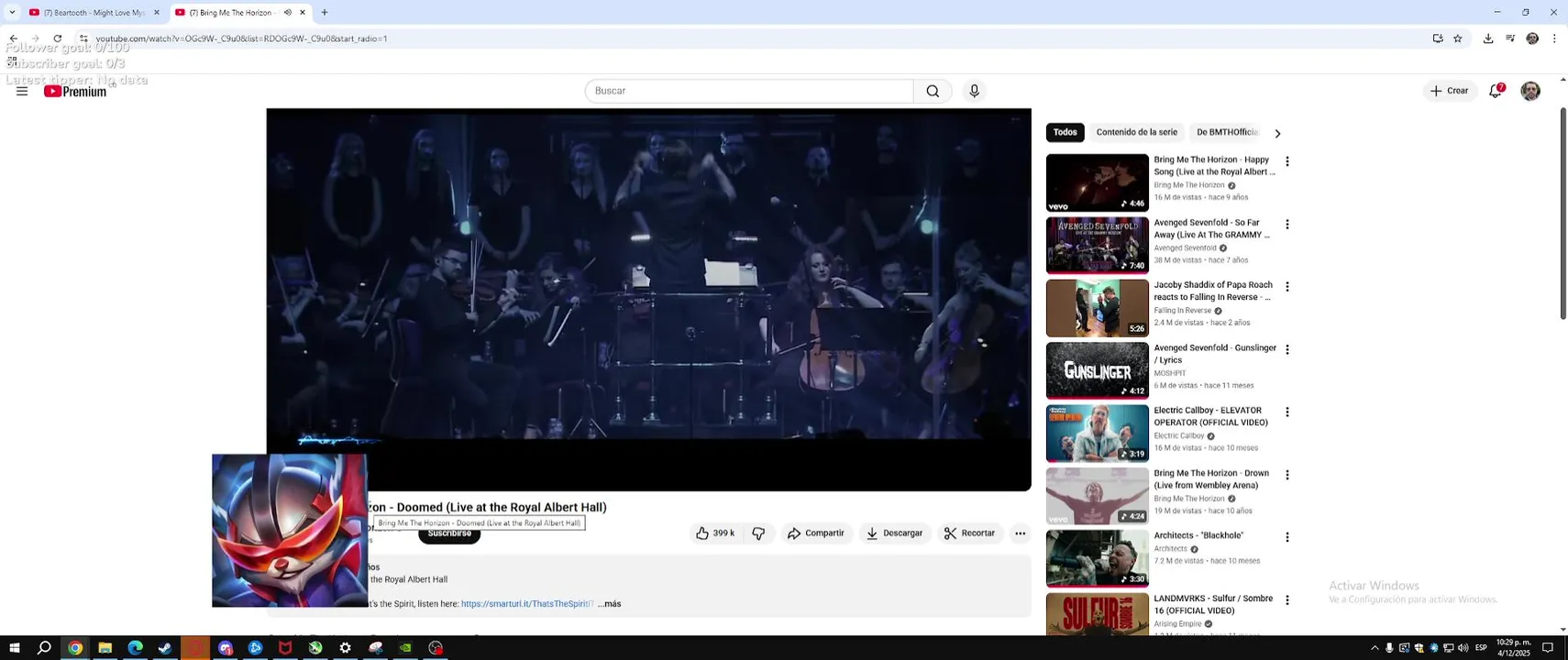
Task: Focus the browser address bar URL
Action: [x=242, y=38]
